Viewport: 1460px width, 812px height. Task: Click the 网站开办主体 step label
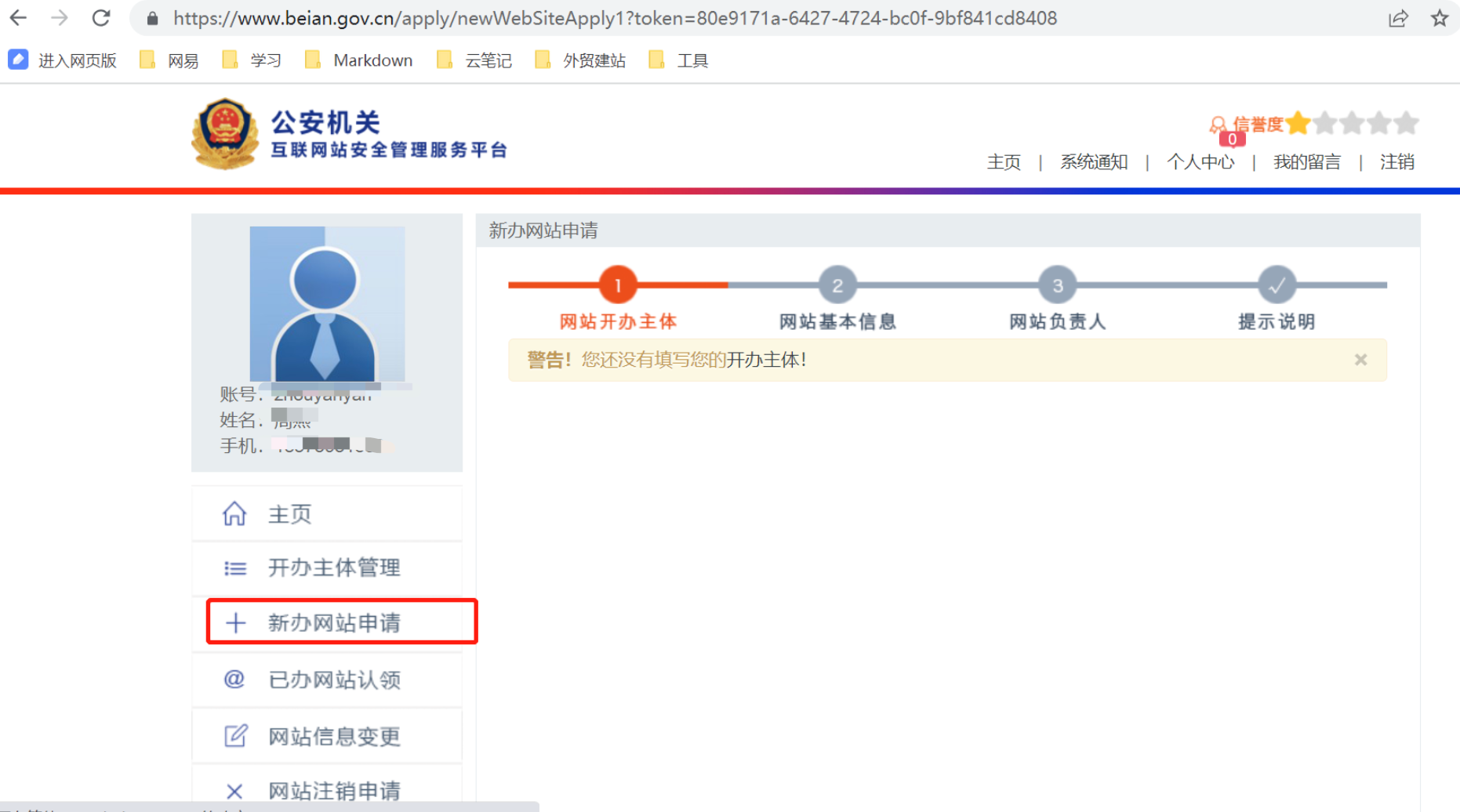618,321
